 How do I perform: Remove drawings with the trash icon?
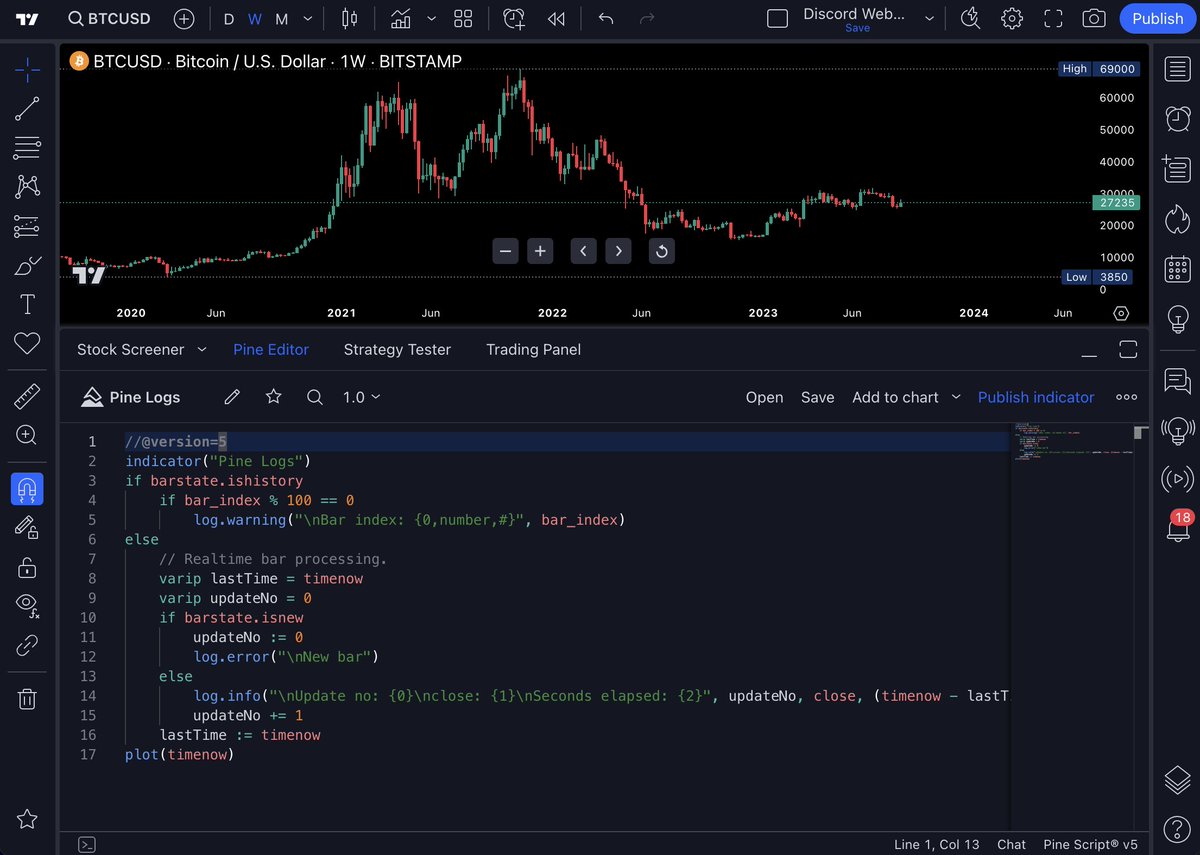coord(27,698)
